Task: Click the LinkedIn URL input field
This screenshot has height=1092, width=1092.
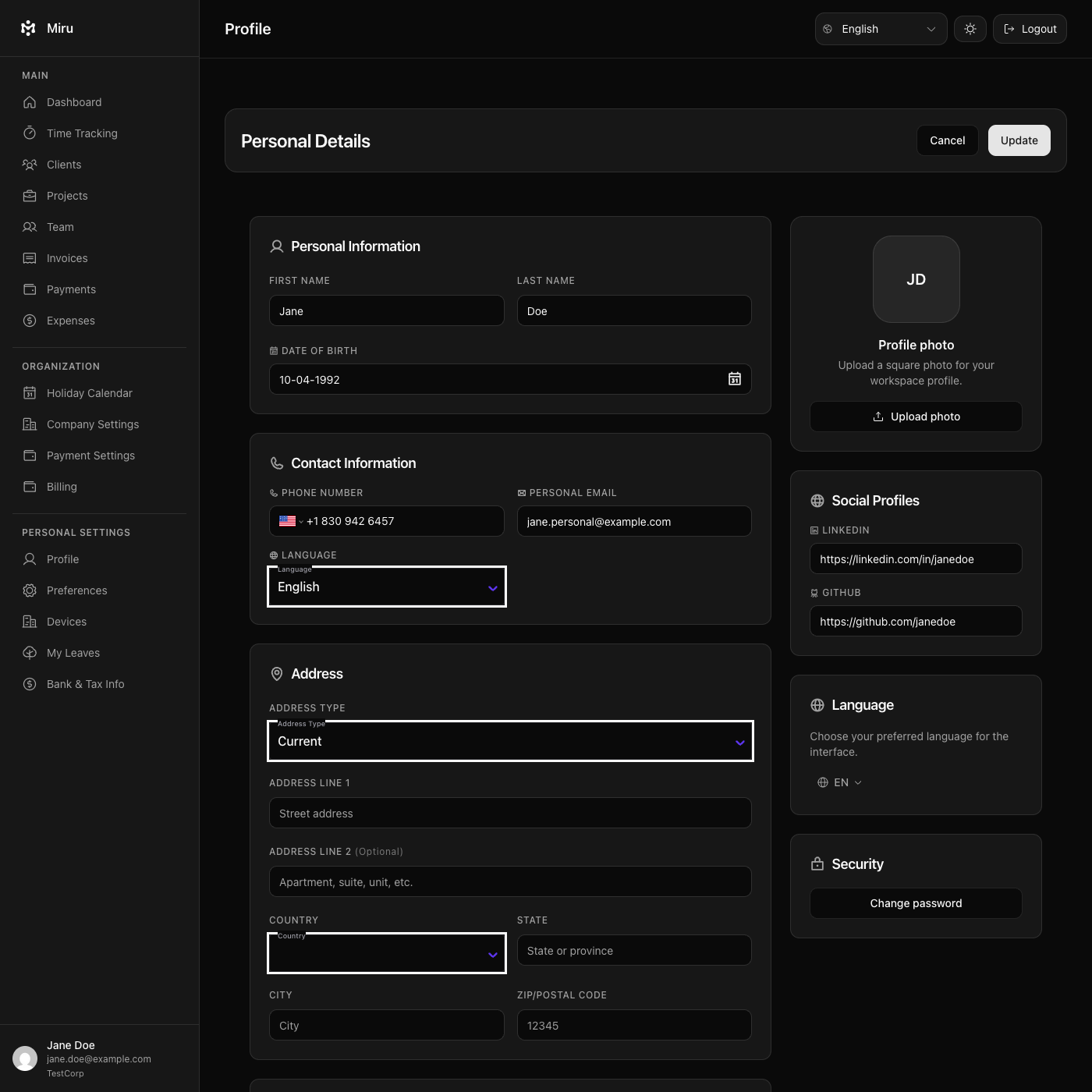Action: (916, 558)
